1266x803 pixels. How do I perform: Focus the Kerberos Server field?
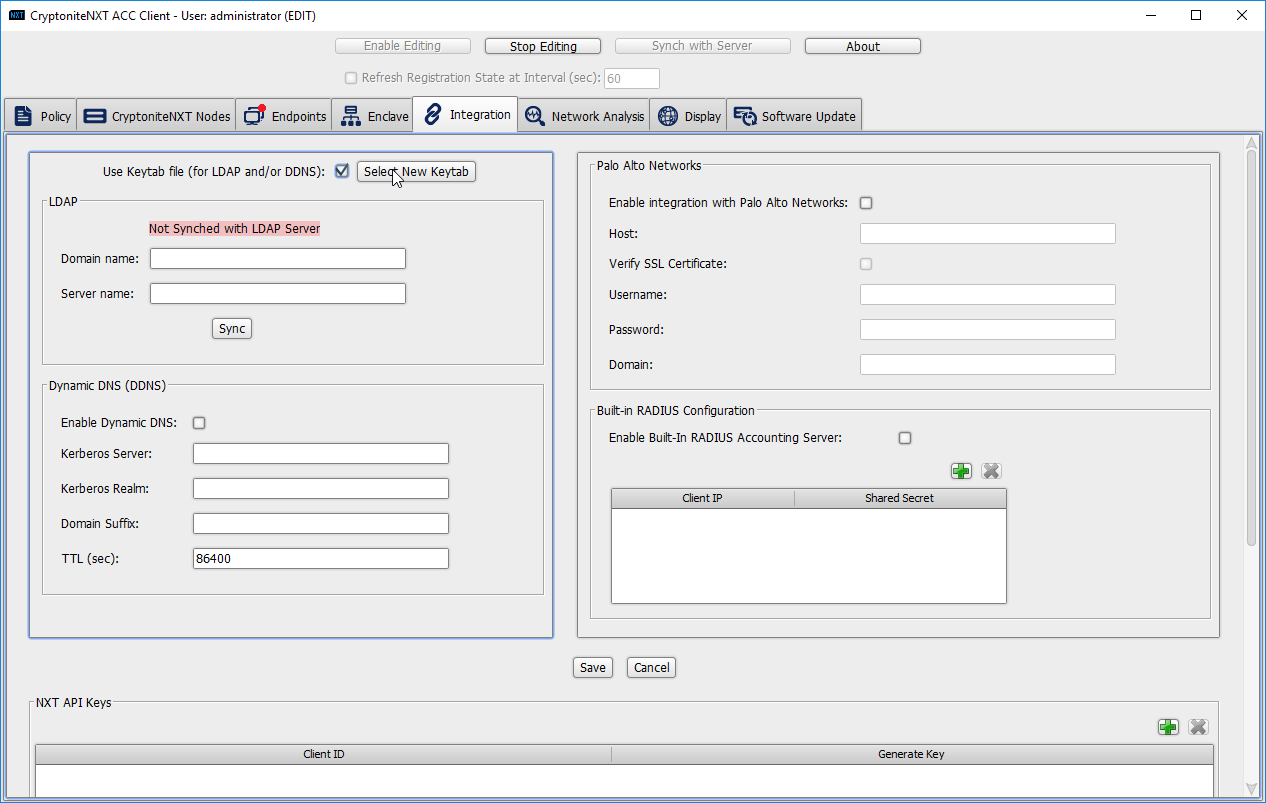321,454
